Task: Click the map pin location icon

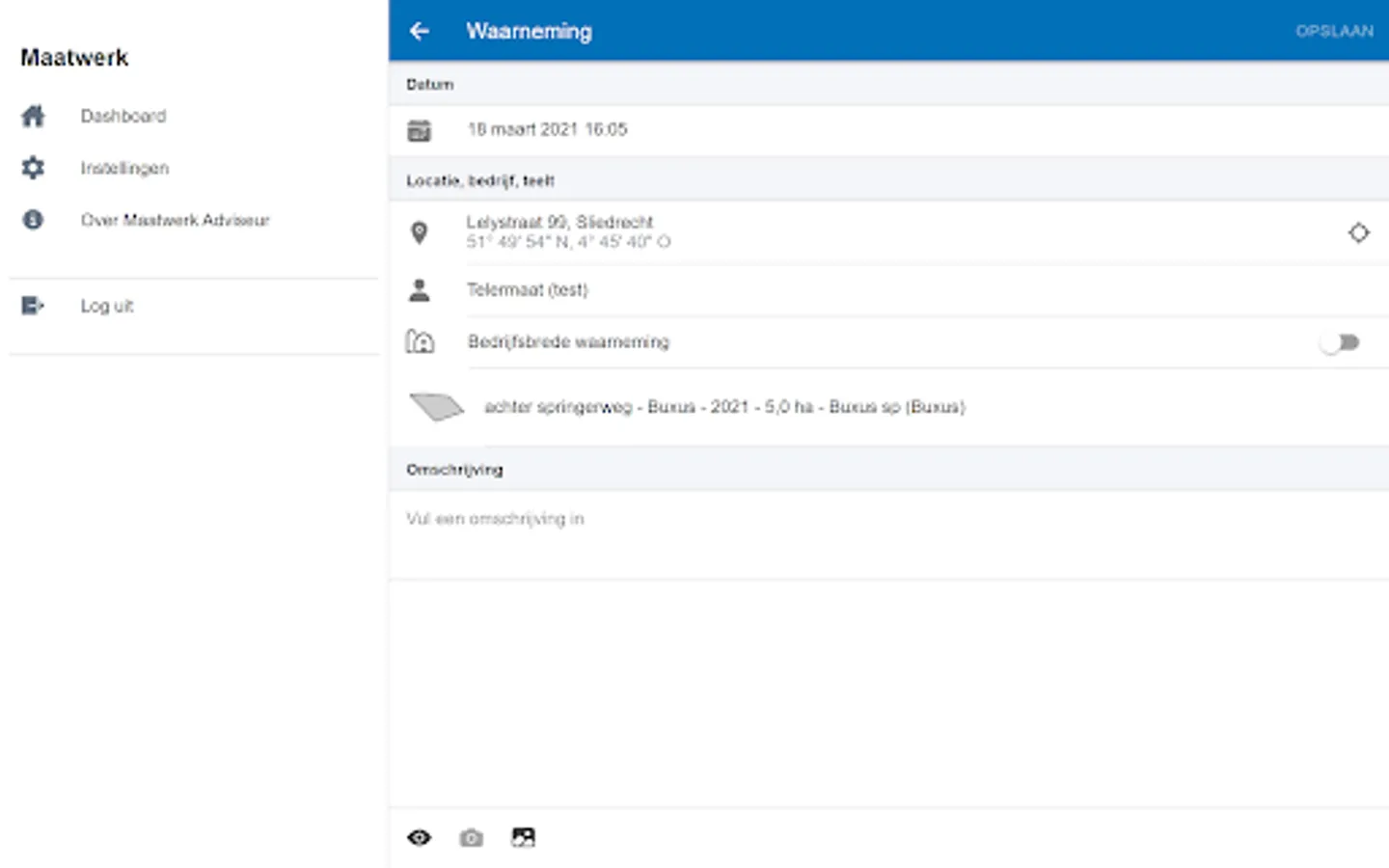Action: [419, 232]
